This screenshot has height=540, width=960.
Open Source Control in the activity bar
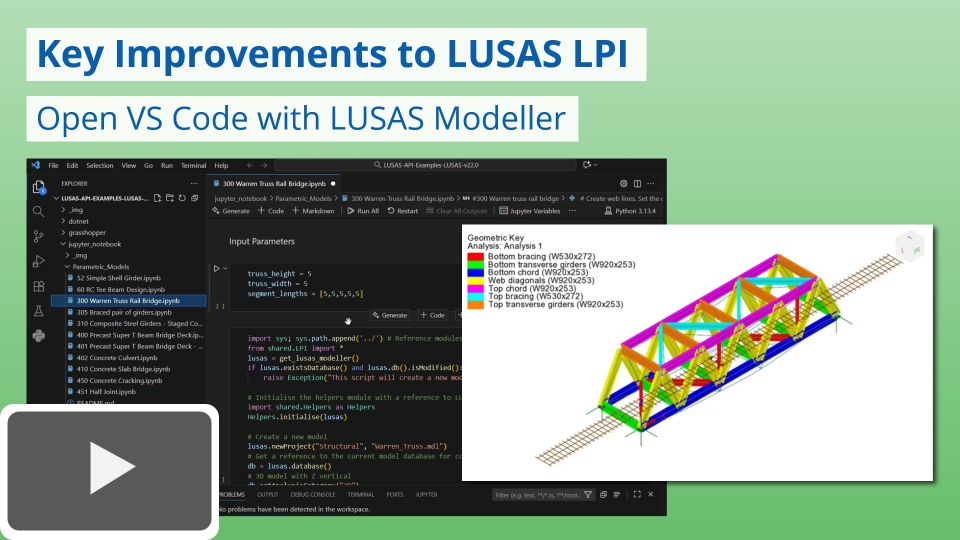coord(38,237)
